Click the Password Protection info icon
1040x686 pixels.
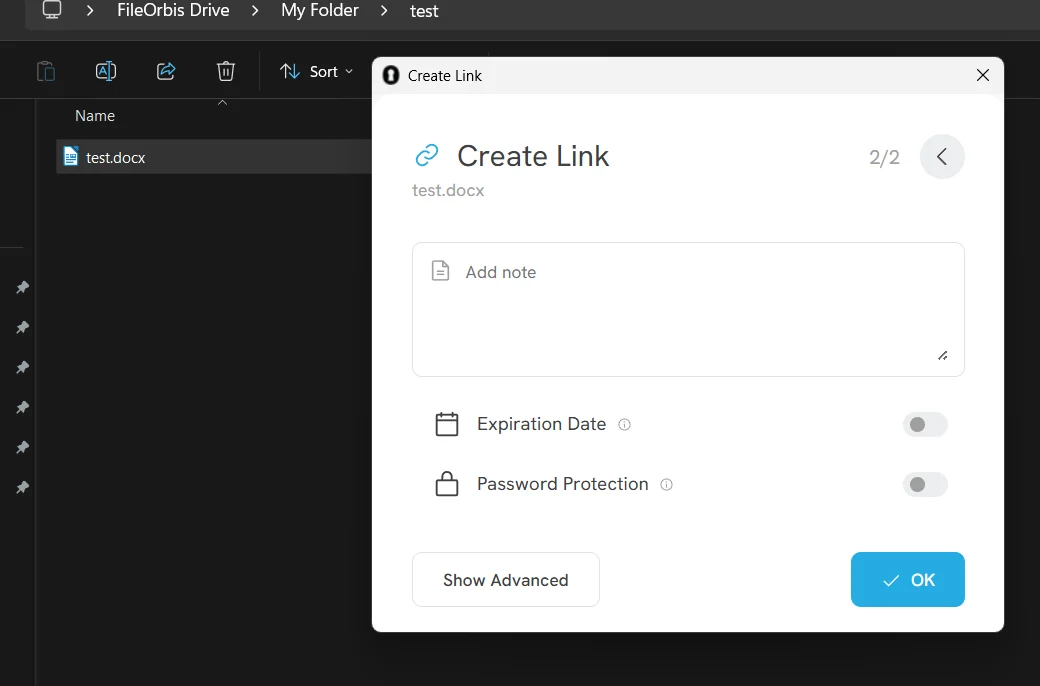coord(667,485)
